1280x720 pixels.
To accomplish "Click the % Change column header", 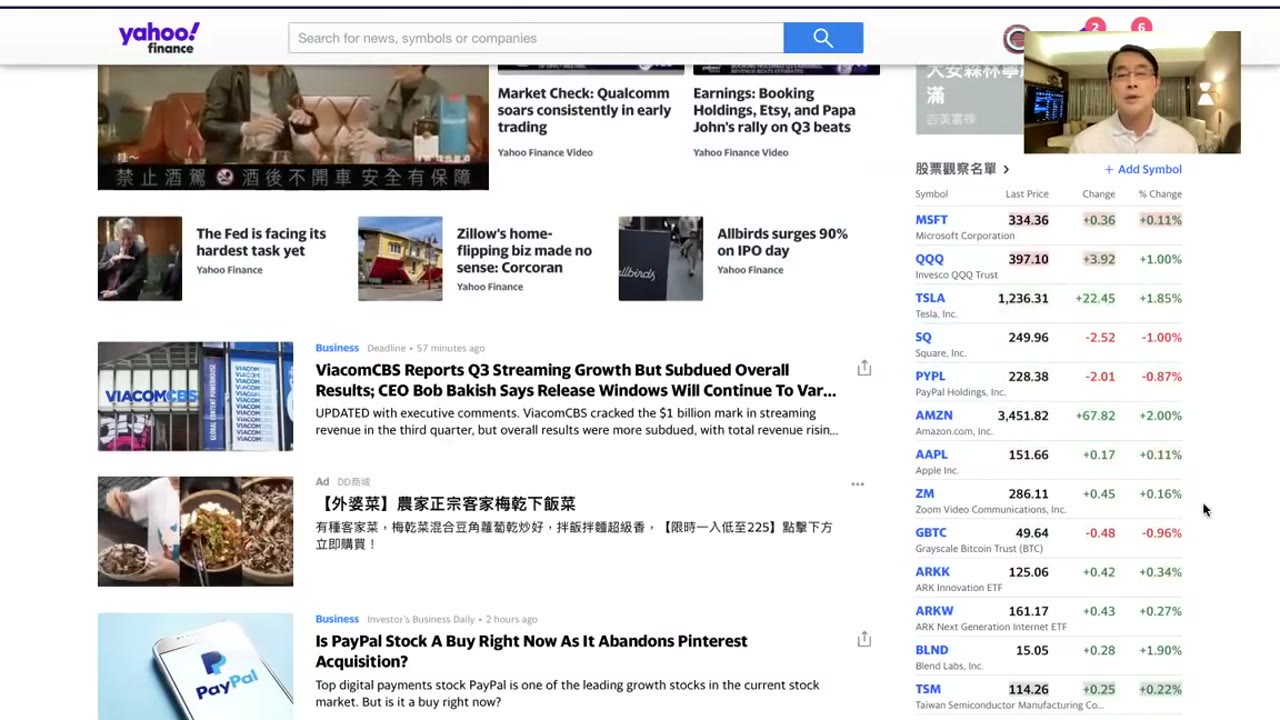I will pos(1160,194).
